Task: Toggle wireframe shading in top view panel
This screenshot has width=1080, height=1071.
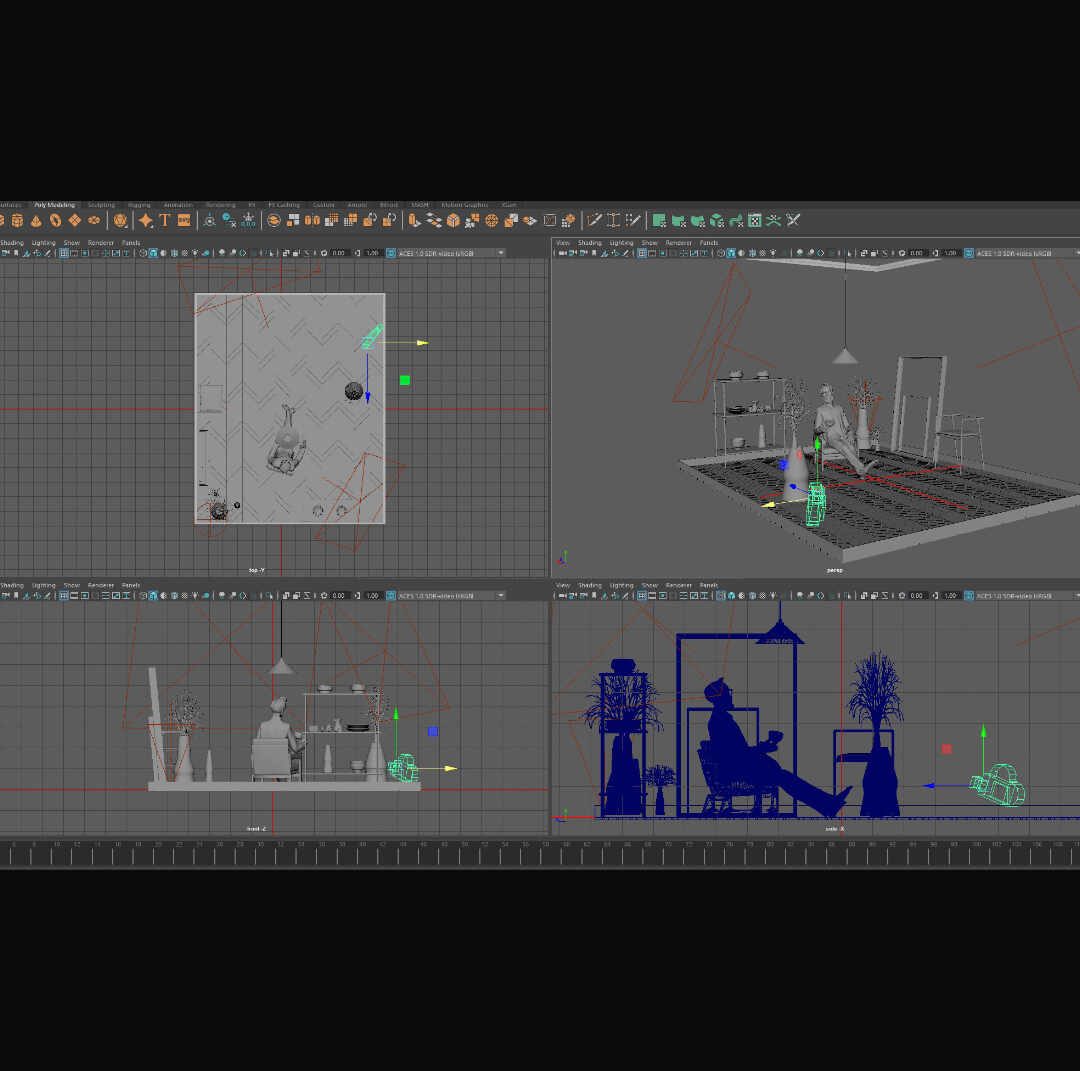Action: (143, 253)
